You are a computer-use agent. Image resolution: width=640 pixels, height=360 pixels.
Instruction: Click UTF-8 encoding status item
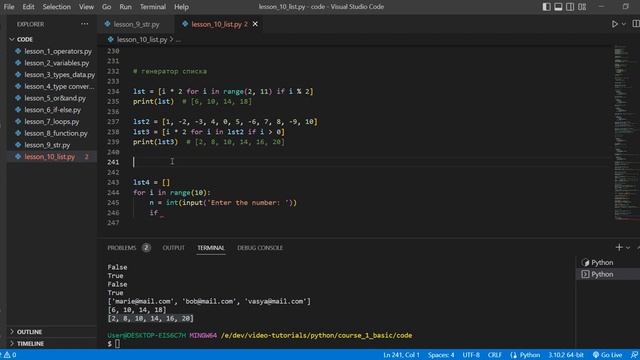[x=471, y=355]
